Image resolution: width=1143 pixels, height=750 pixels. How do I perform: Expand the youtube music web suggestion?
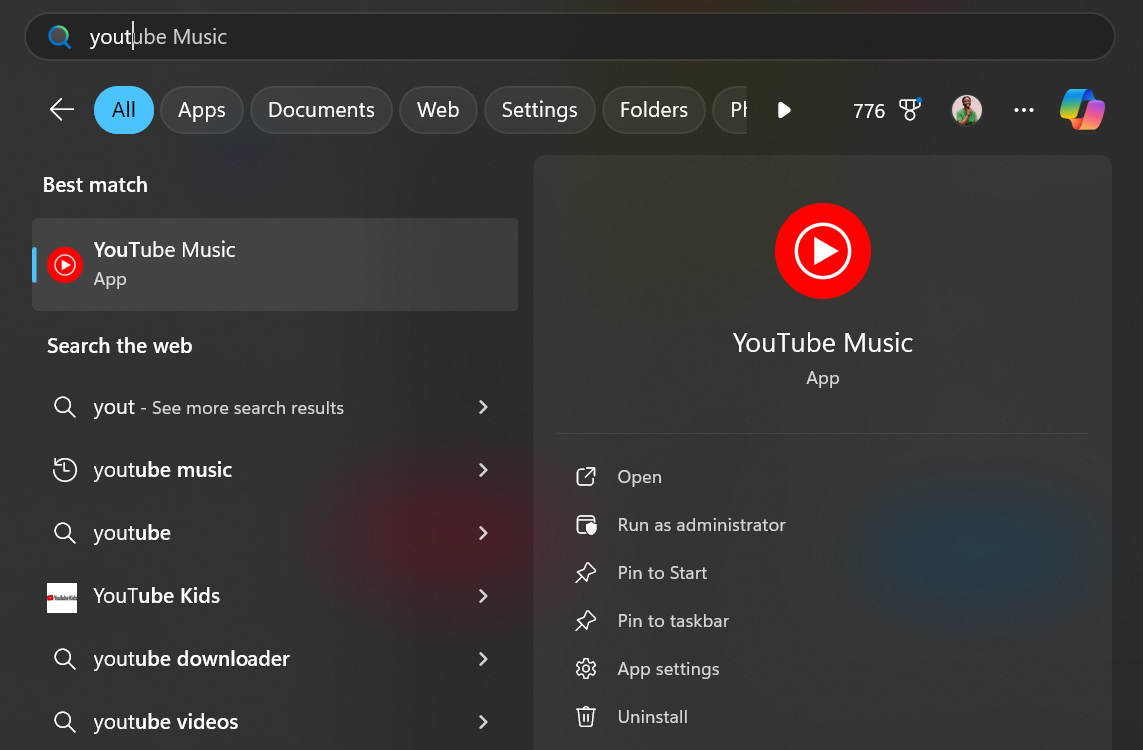pos(483,470)
